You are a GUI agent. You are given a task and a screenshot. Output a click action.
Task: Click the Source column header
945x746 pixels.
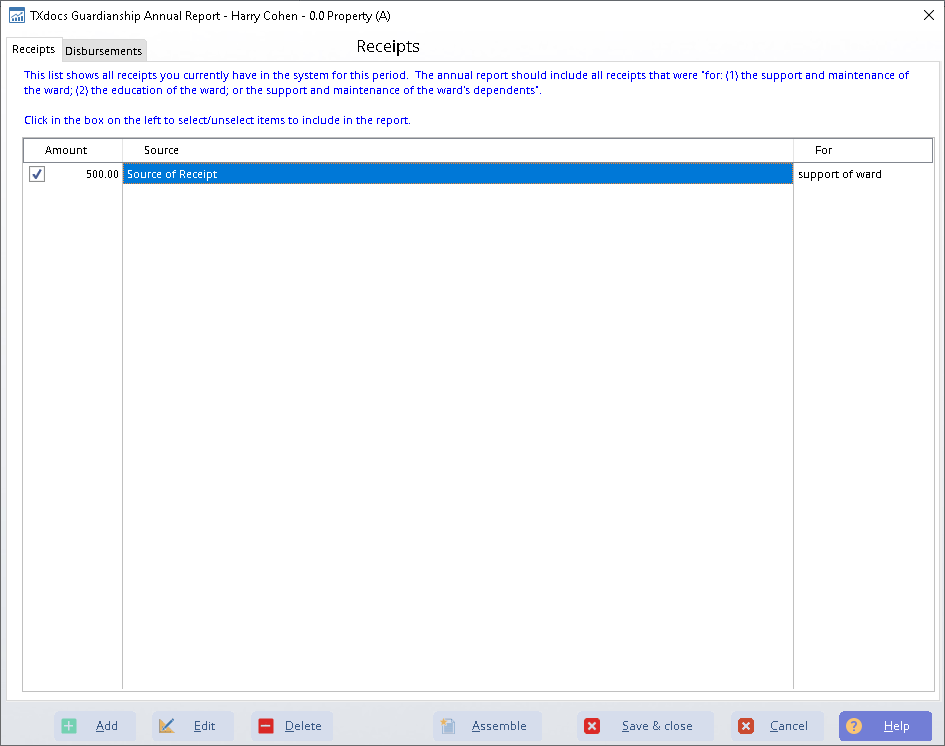tap(161, 150)
